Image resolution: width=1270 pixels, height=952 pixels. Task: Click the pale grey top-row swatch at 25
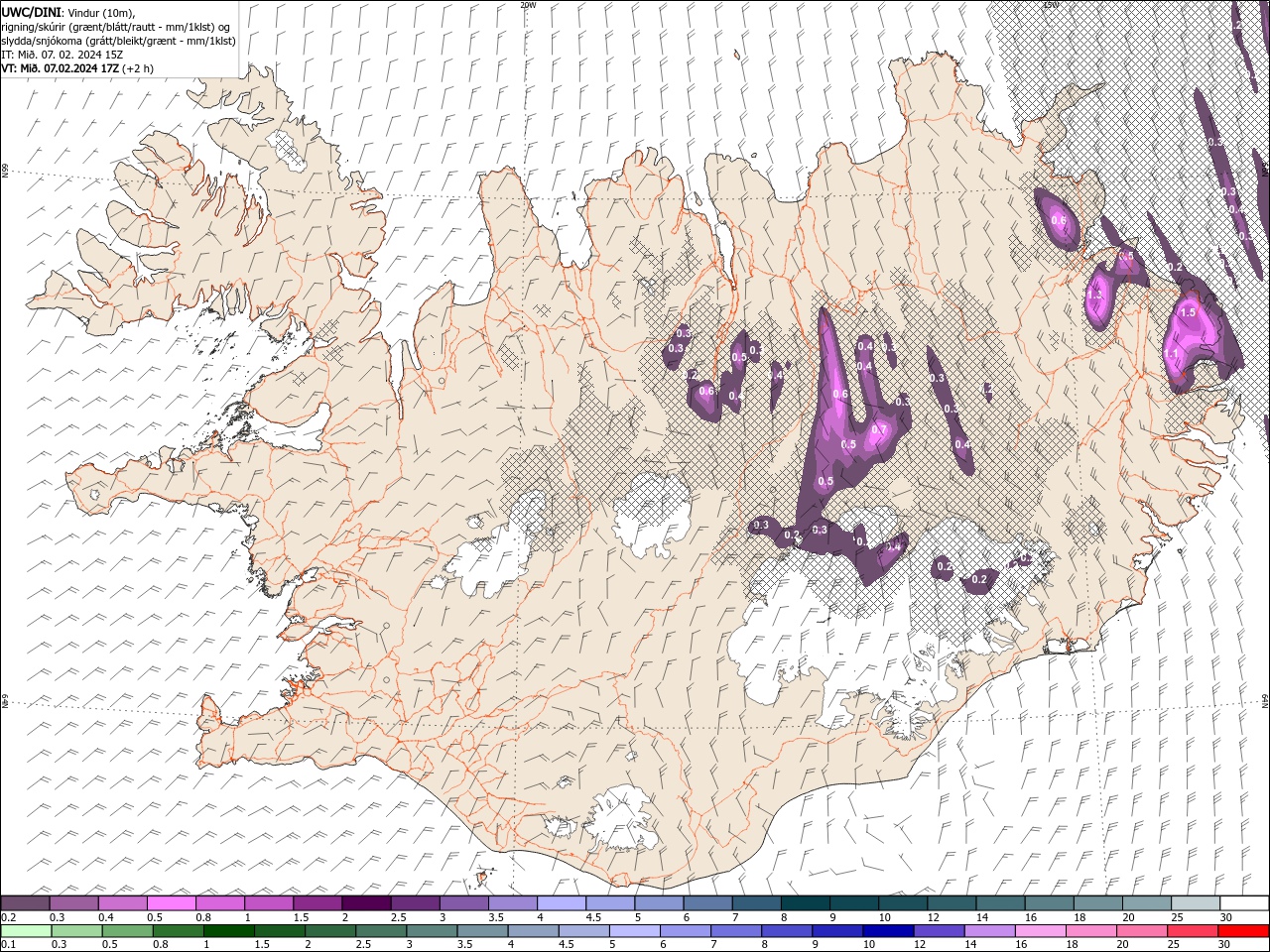(x=1196, y=903)
